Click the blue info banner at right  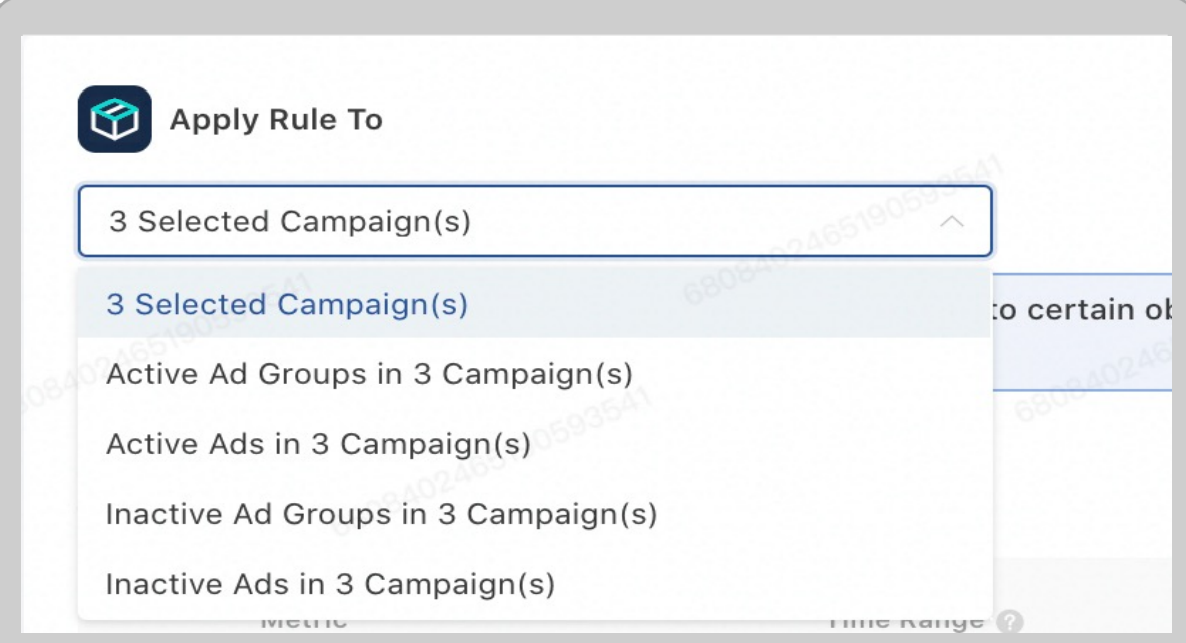pos(1080,330)
